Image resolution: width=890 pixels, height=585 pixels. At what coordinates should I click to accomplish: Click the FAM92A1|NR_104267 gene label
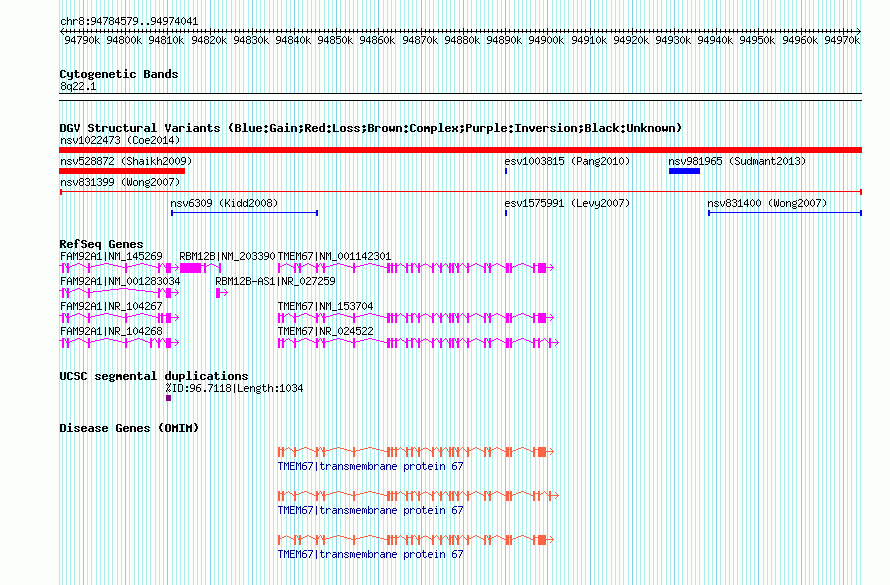(x=111, y=306)
